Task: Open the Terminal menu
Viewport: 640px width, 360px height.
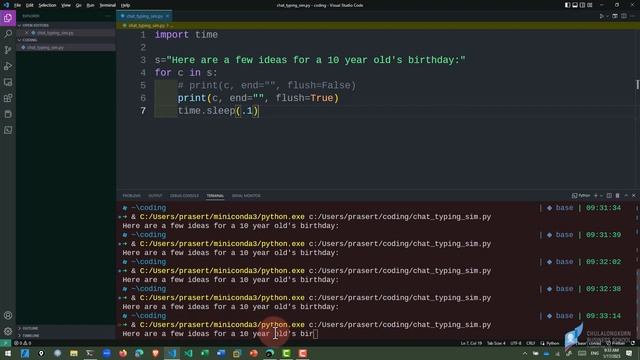Action: 107,5
